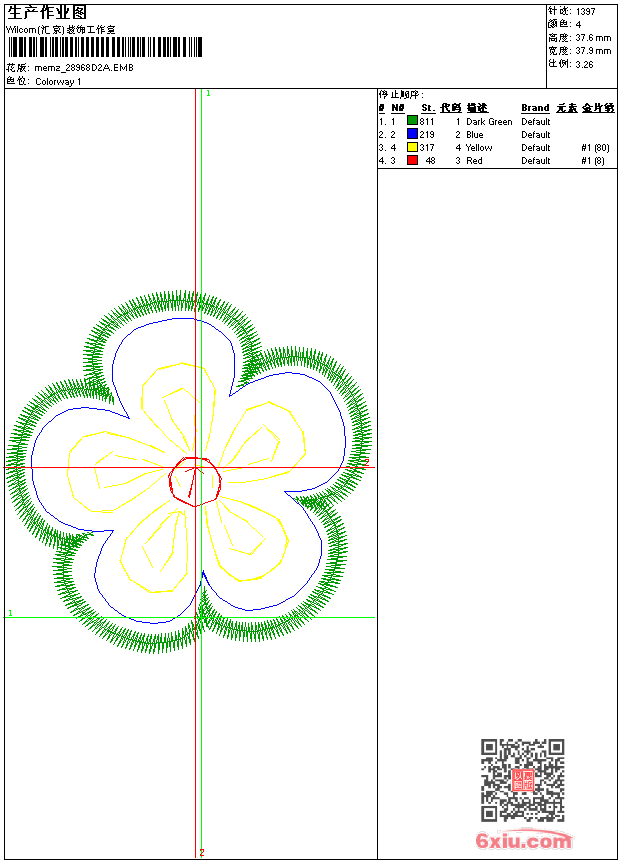Click the barcode under the Wilcom title
Viewport: 620px width, 860px height.
[x=104, y=48]
